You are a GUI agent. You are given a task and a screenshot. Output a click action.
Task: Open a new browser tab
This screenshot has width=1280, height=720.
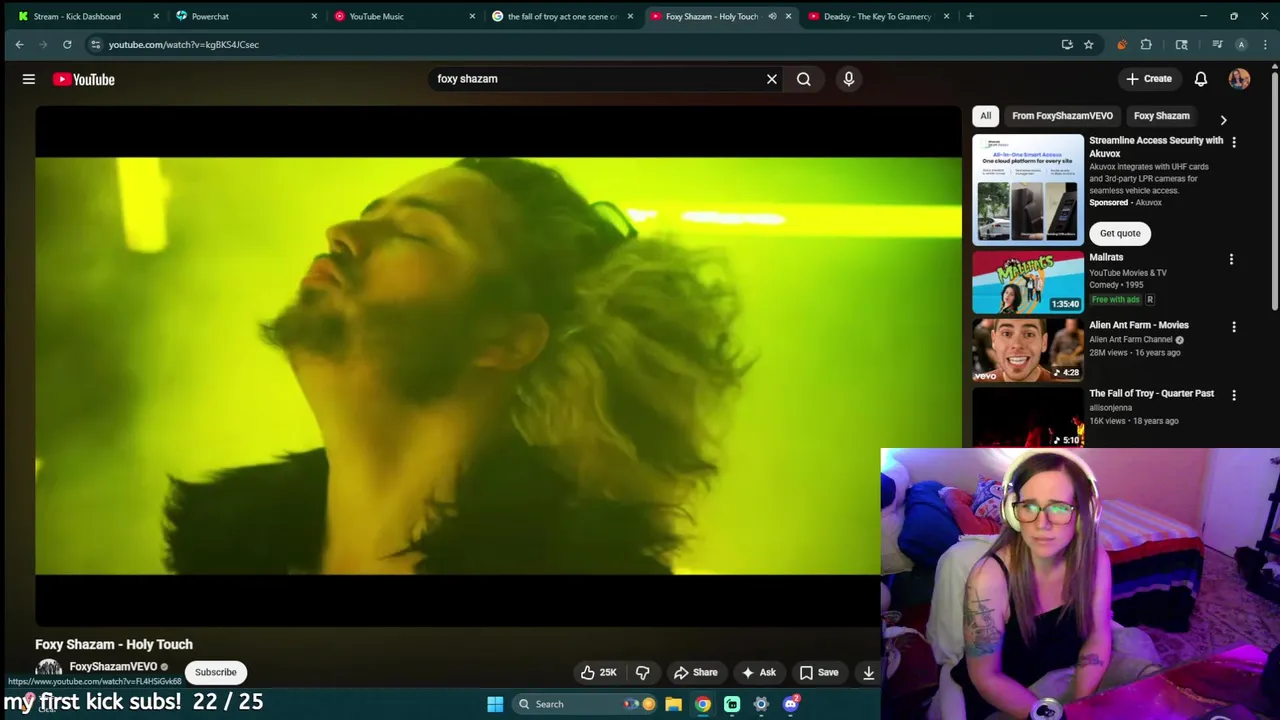970,16
